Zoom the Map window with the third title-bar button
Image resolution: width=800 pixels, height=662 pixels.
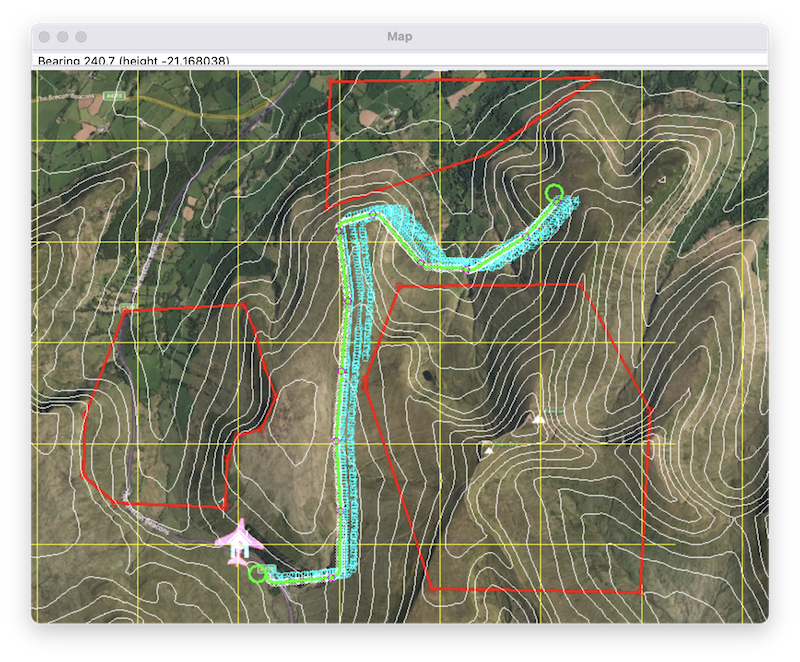coord(81,37)
